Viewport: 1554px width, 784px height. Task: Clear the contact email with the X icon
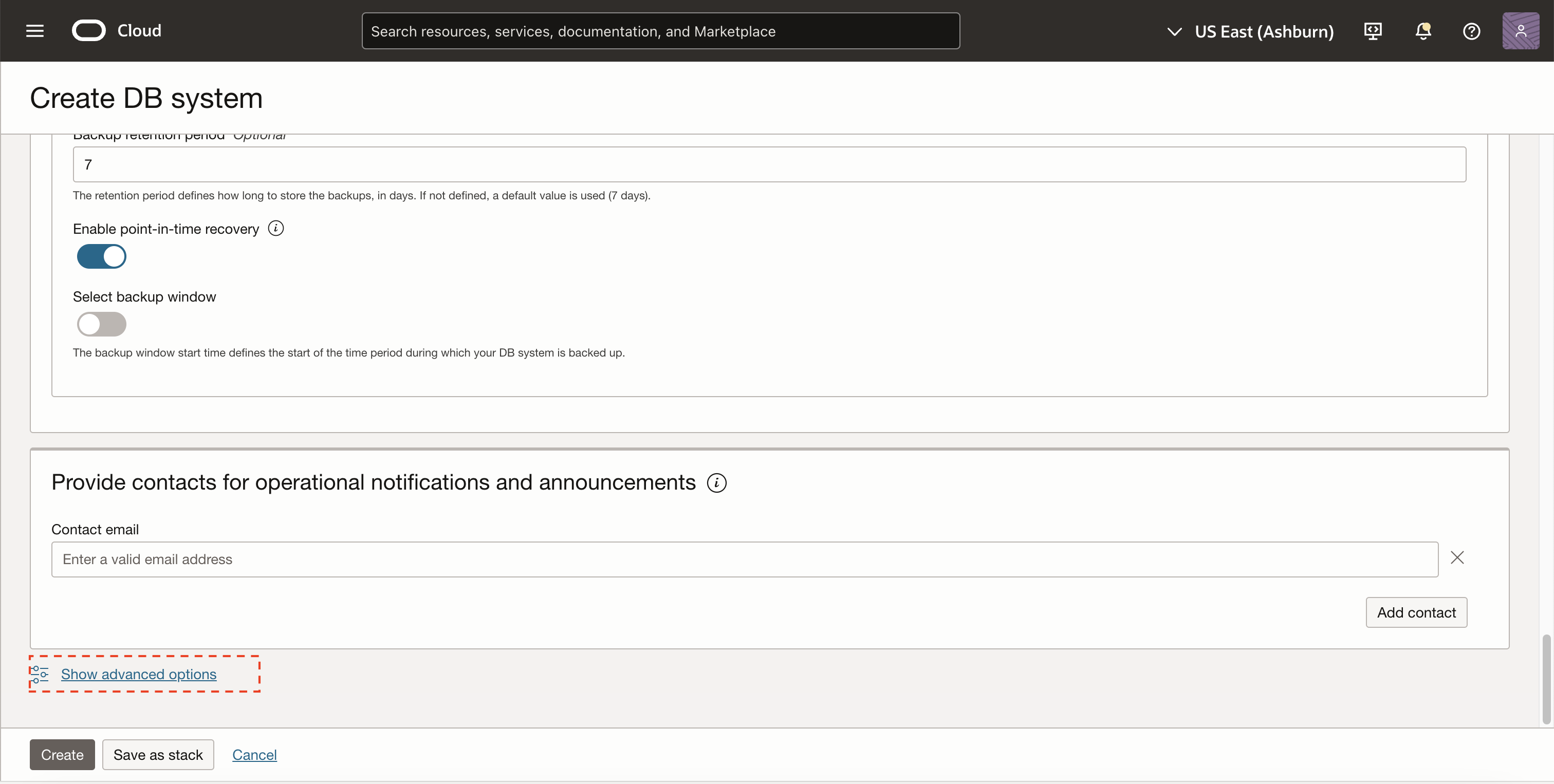[x=1458, y=558]
